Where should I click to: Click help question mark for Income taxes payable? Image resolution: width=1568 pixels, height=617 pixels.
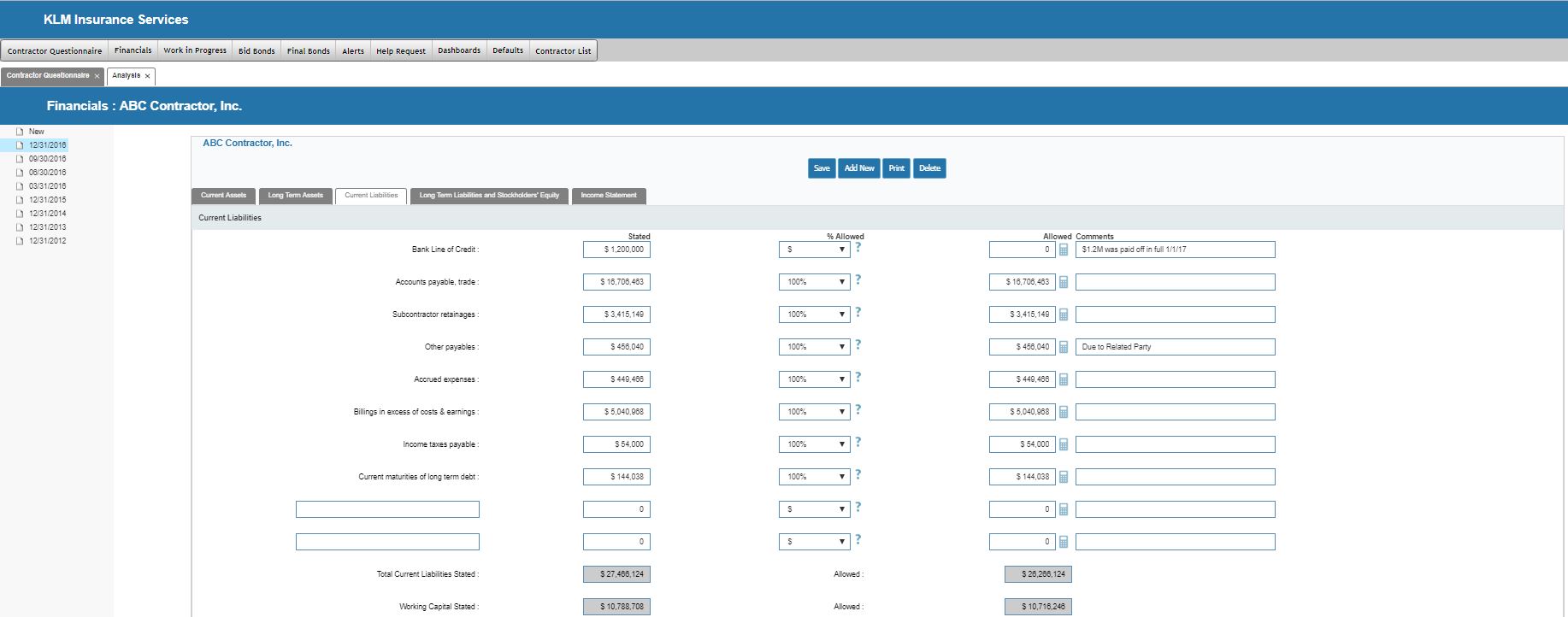(x=858, y=443)
